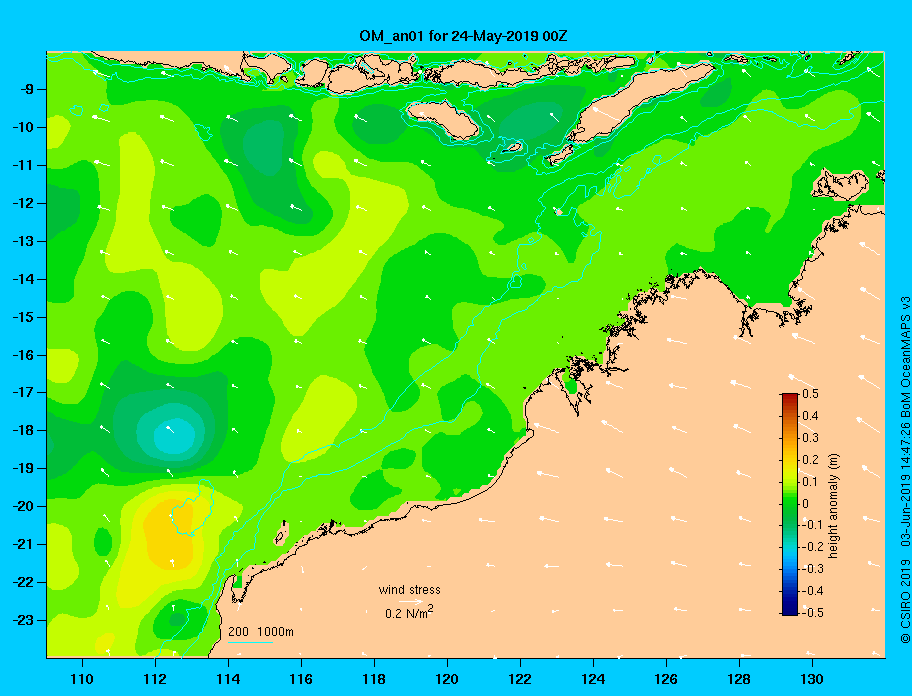Screen dimensions: 912x696
Task: Click longitude label 130 on the x-axis
Action: pos(812,679)
